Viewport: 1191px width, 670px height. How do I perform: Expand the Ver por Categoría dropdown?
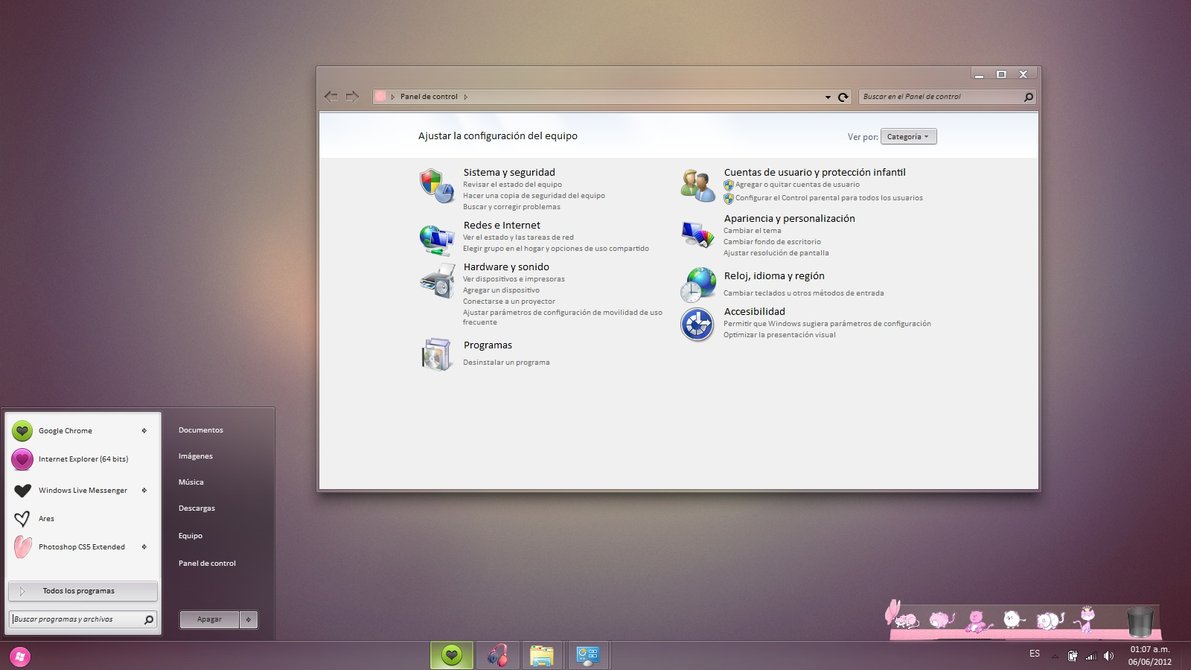coord(908,137)
